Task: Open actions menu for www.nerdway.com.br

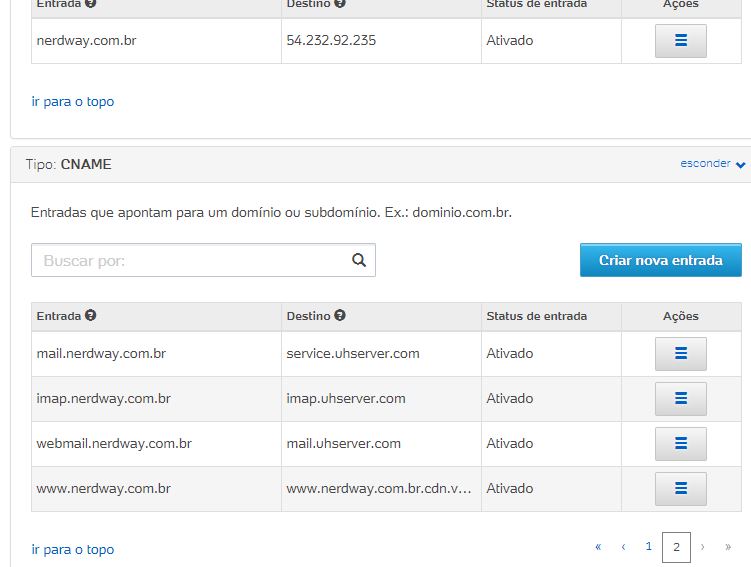Action: click(681, 488)
